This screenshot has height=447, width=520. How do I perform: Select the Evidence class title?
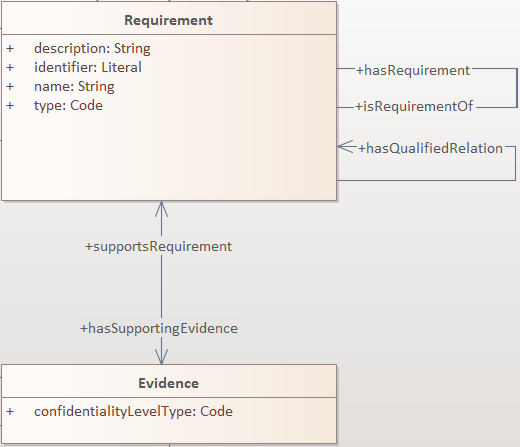click(x=168, y=383)
